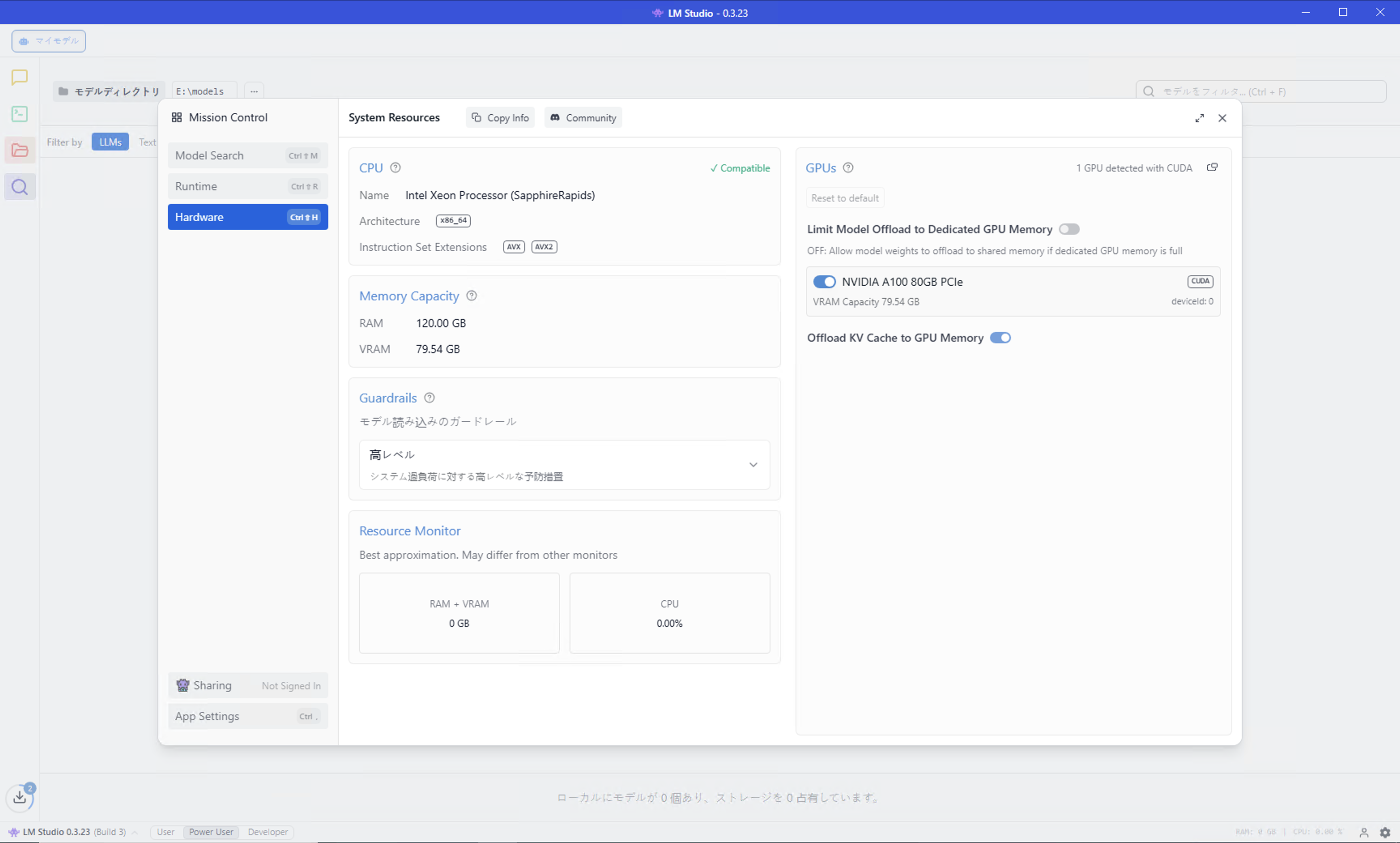Click the Copy Info button
1400x843 pixels.
click(500, 118)
